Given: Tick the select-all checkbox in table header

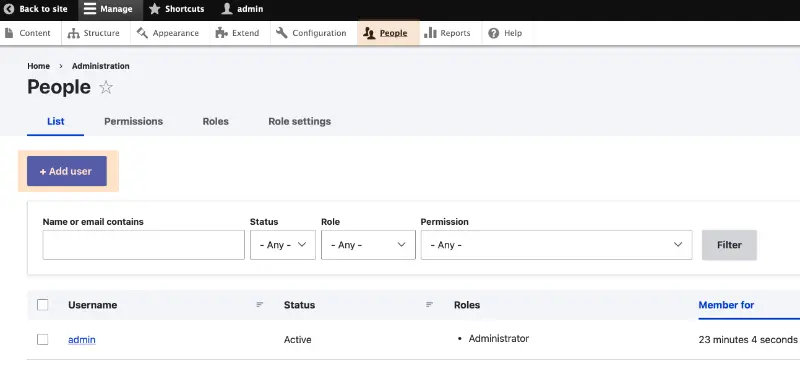Looking at the screenshot, I should coord(43,305).
